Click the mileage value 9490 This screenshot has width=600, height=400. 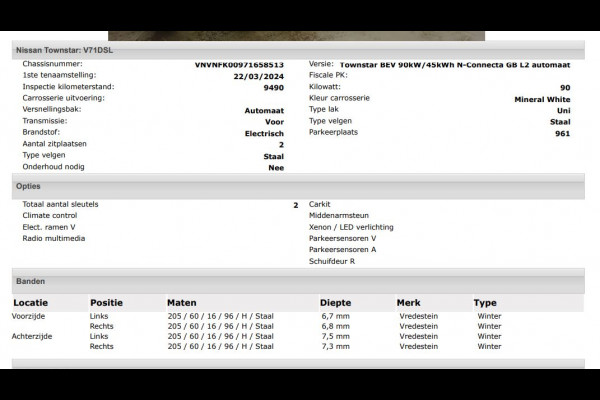pyautogui.click(x=273, y=87)
